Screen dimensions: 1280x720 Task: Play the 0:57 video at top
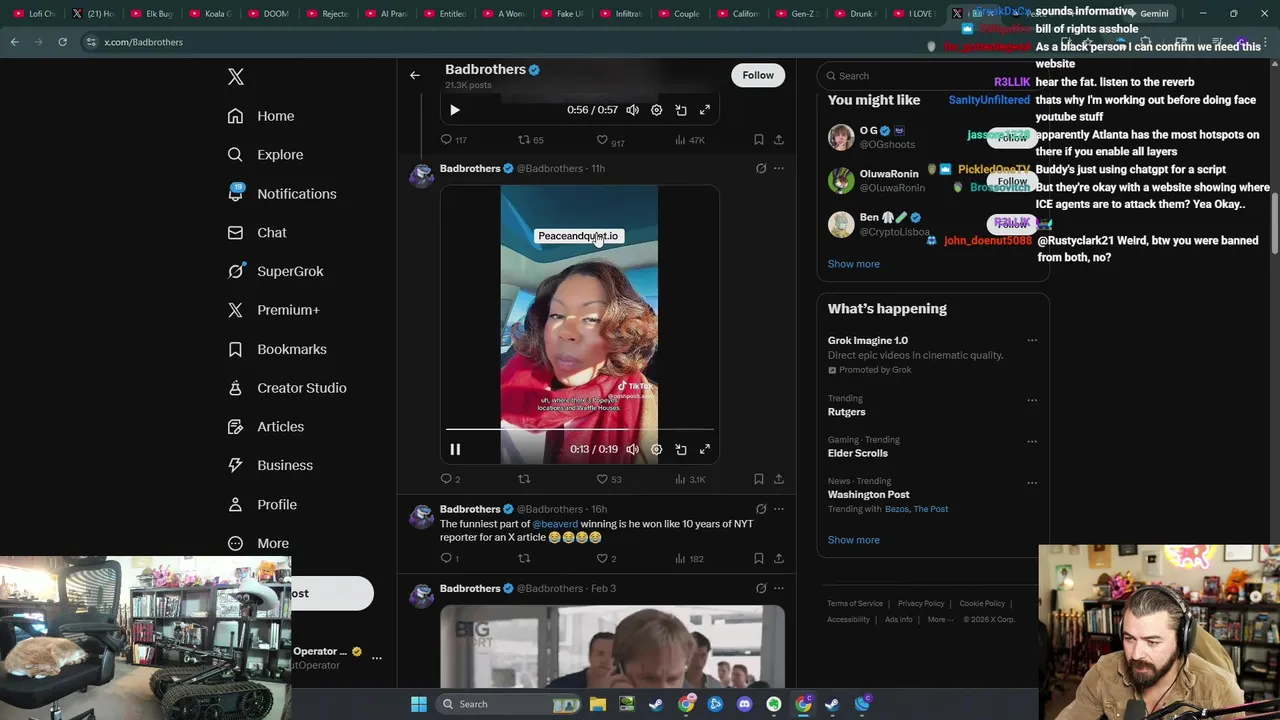pos(455,110)
